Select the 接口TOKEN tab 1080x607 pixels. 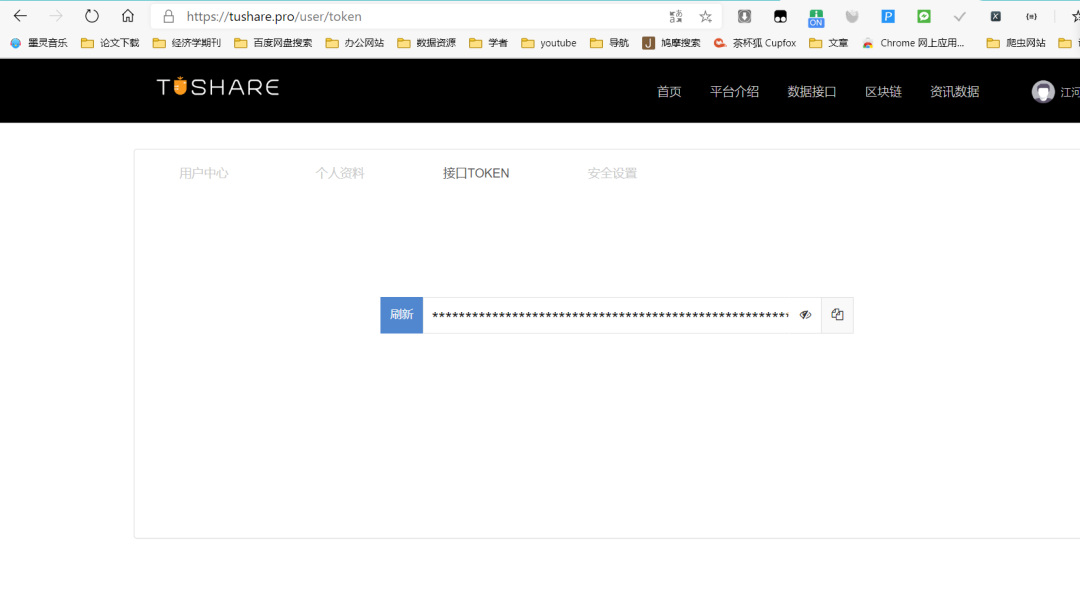[476, 173]
